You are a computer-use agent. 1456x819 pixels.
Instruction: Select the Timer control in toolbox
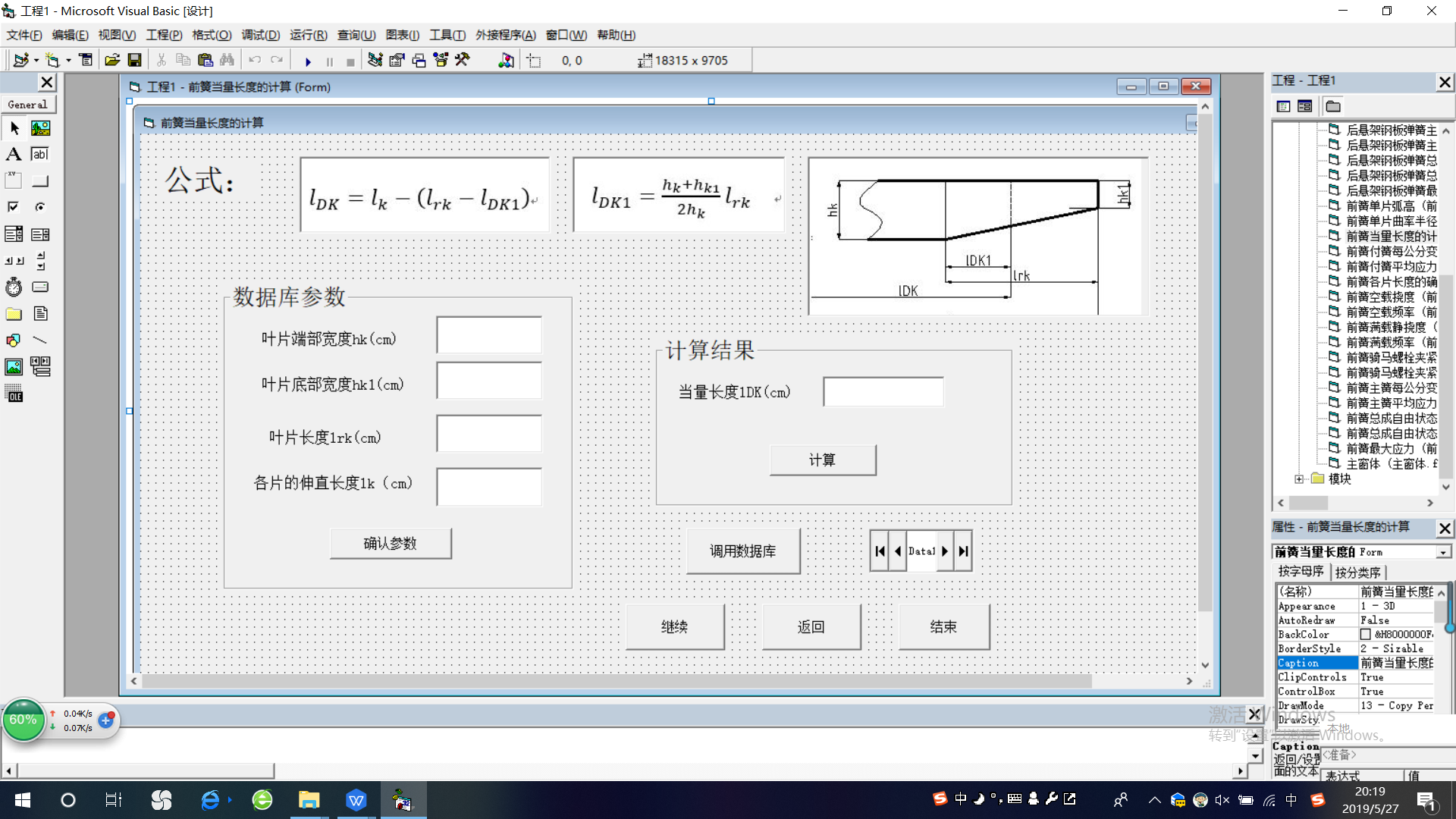[14, 287]
